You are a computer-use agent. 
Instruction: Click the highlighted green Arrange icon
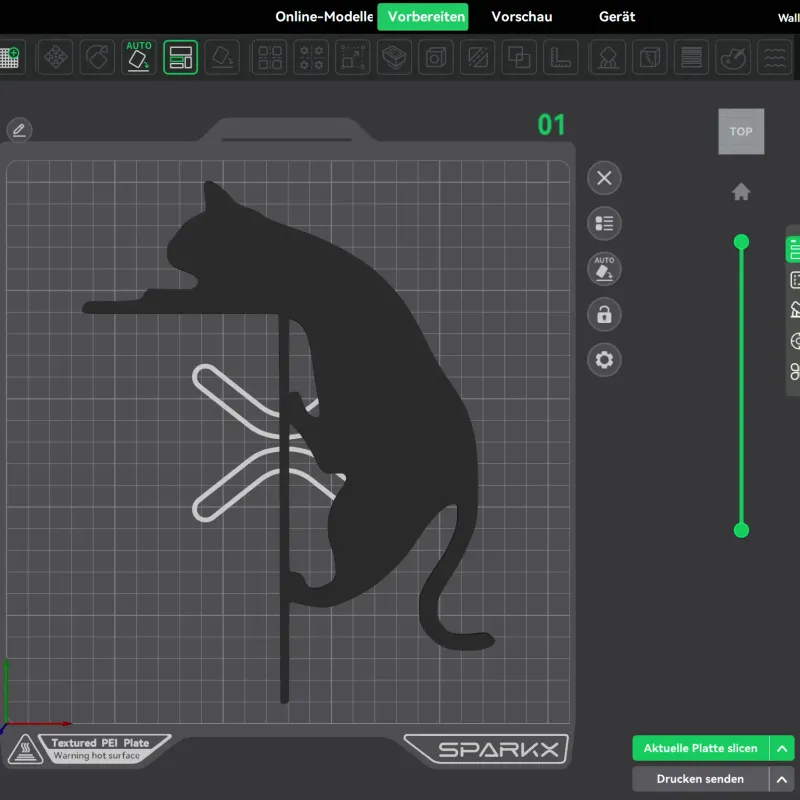181,57
